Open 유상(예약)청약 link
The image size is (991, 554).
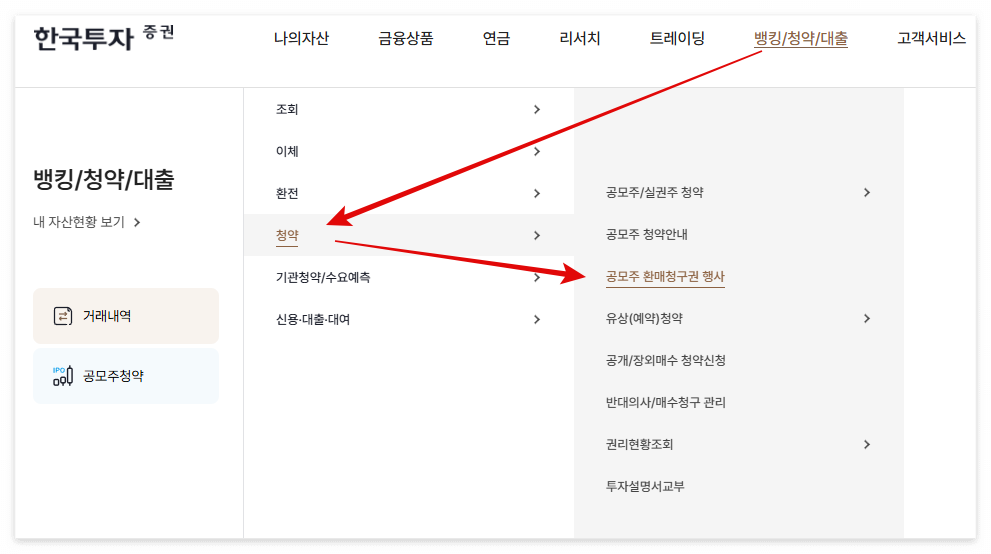(x=644, y=318)
